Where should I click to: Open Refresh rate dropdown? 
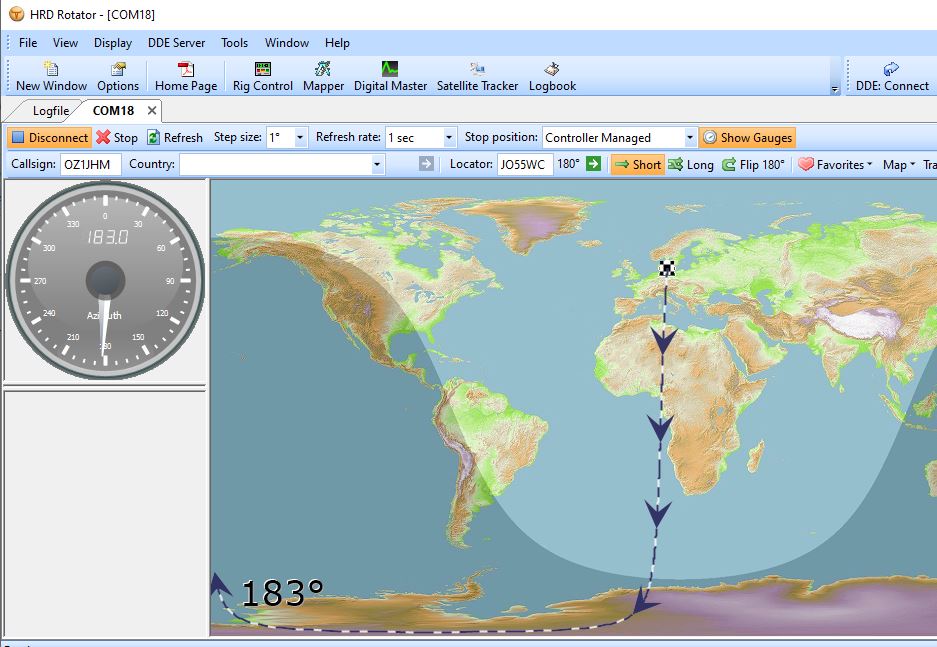[449, 137]
